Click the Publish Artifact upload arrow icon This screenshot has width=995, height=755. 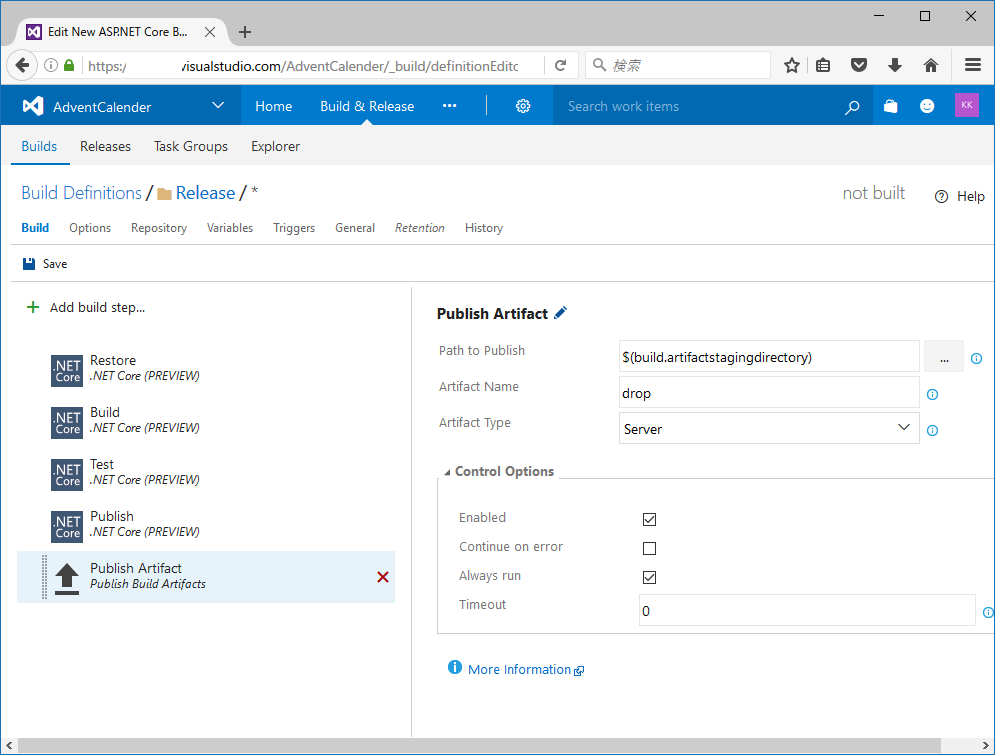coord(67,579)
